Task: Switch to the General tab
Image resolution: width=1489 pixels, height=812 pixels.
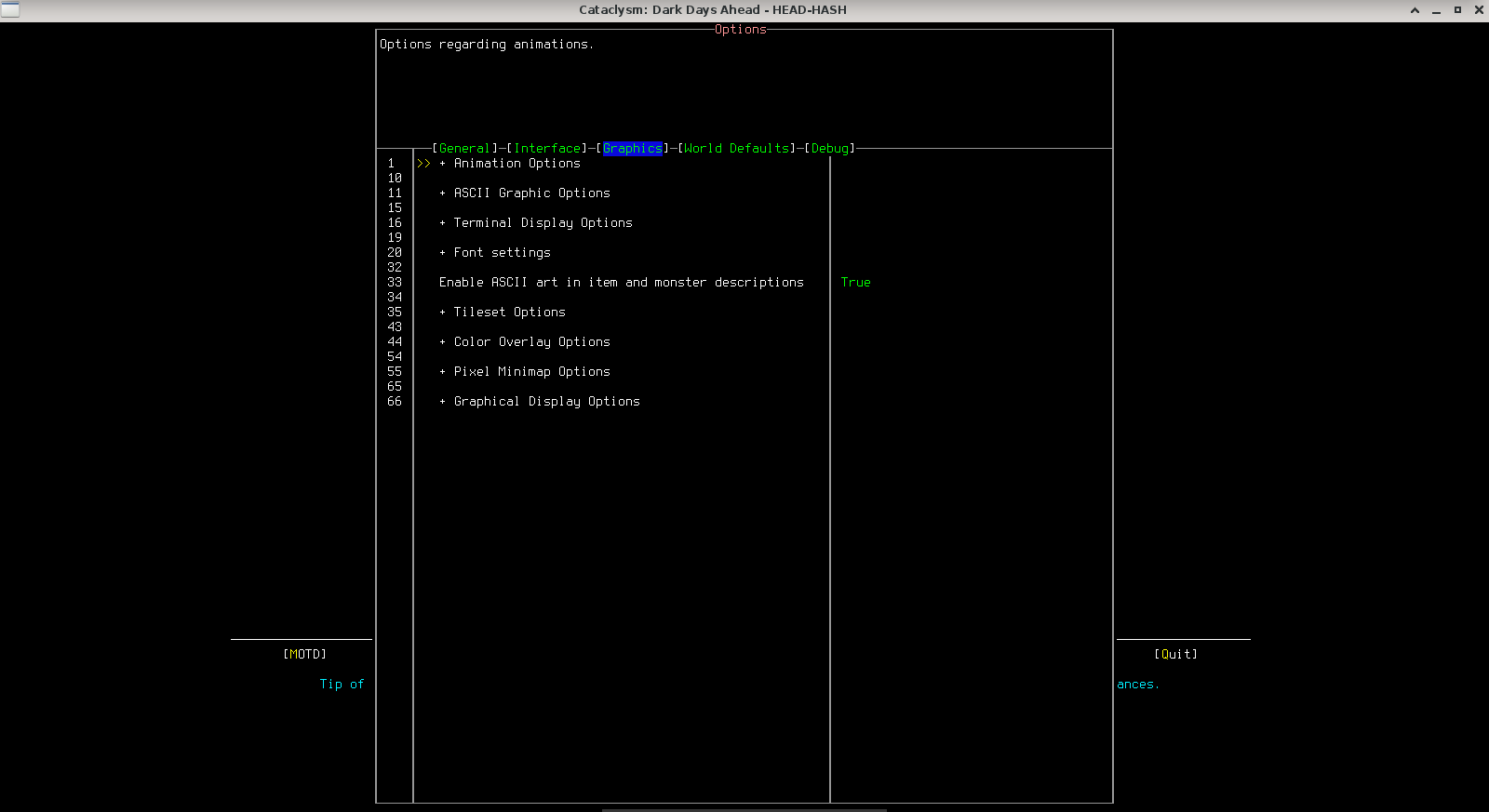Action: point(464,149)
